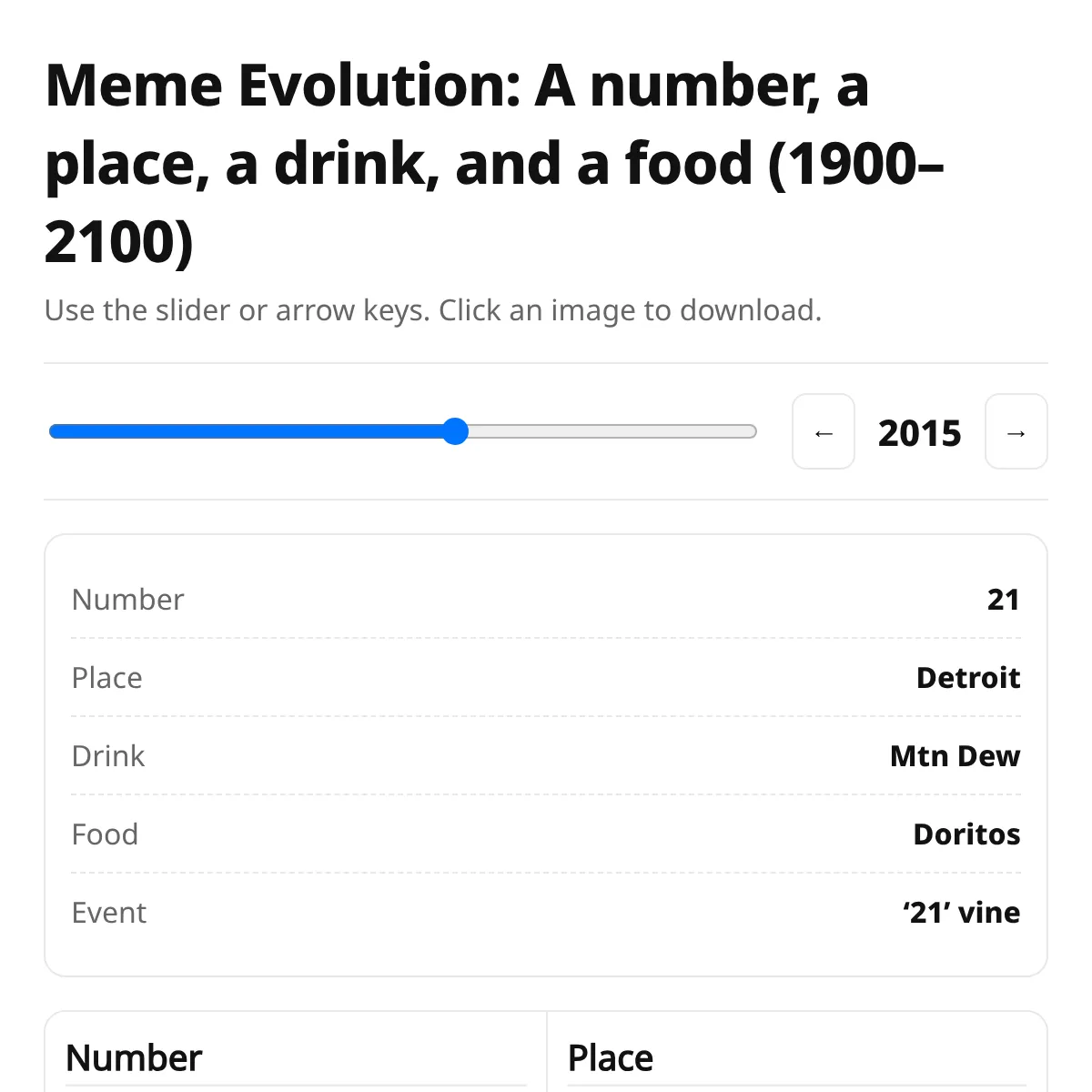Click the Food label in the table
Image resolution: width=1092 pixels, height=1092 pixels.
pos(105,834)
